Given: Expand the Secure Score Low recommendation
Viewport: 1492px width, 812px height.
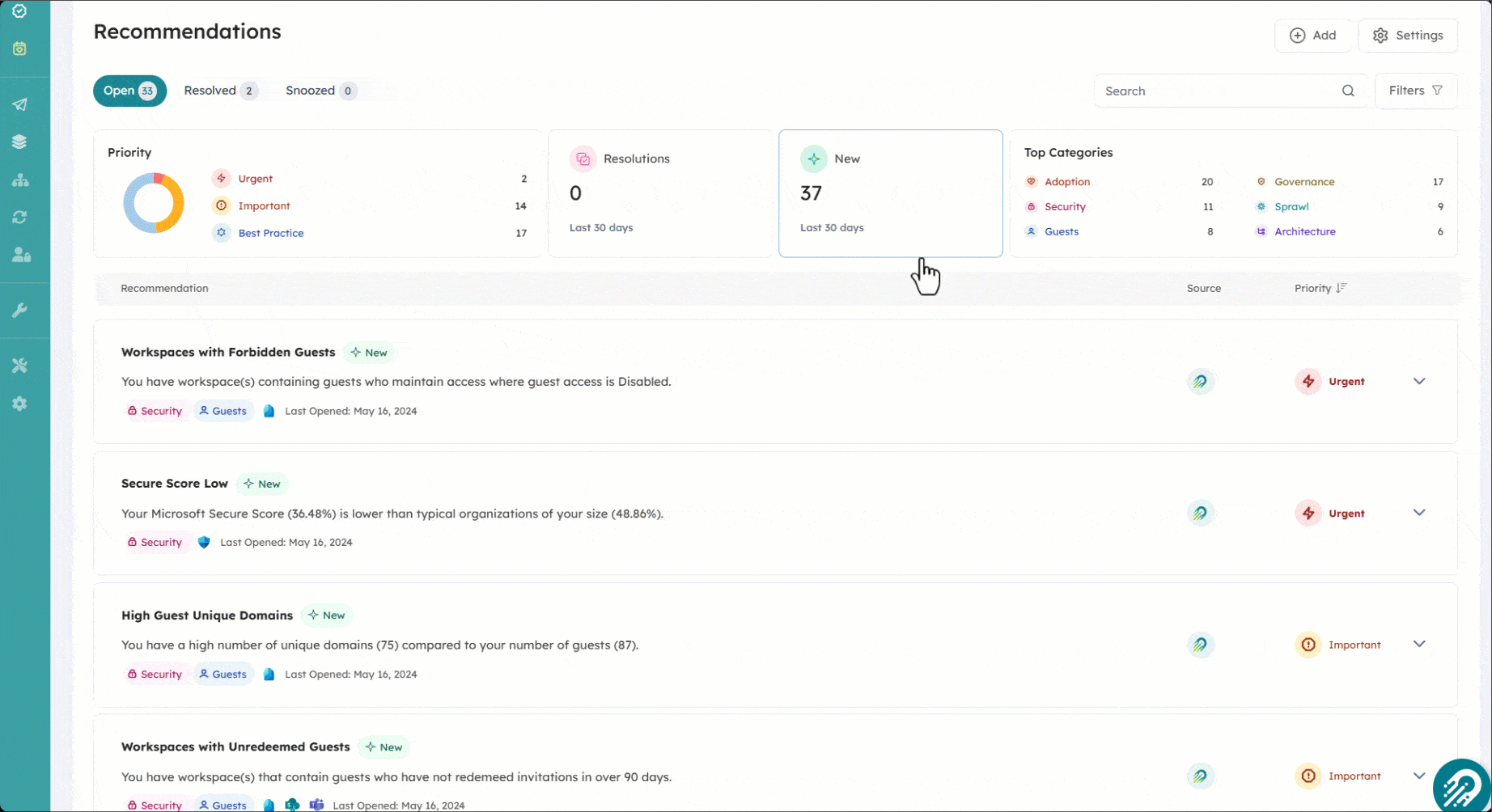Looking at the screenshot, I should point(1420,512).
